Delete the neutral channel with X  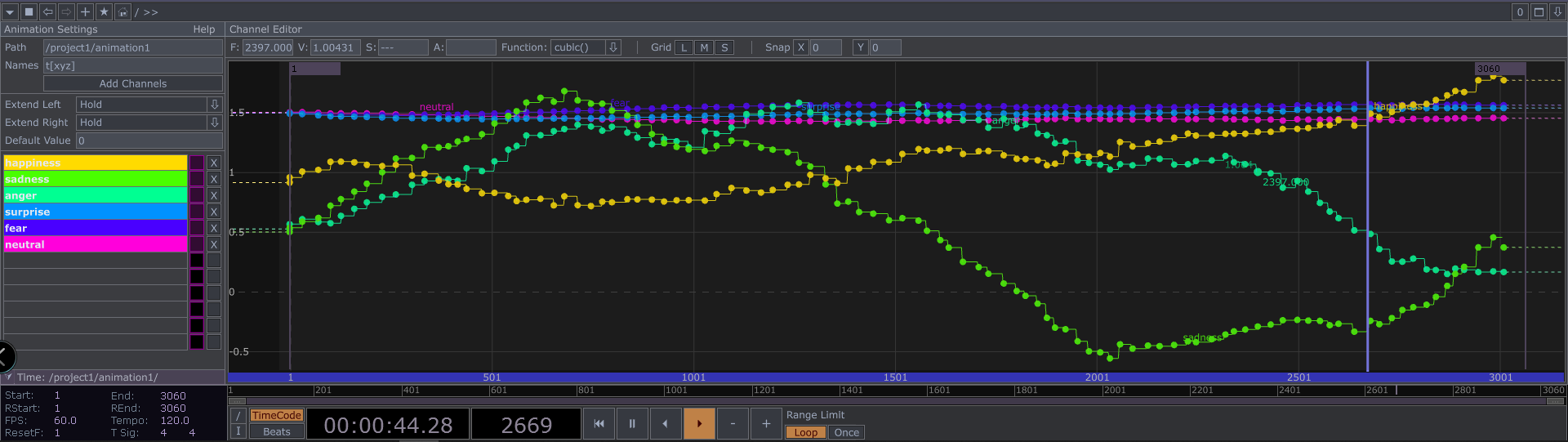214,244
